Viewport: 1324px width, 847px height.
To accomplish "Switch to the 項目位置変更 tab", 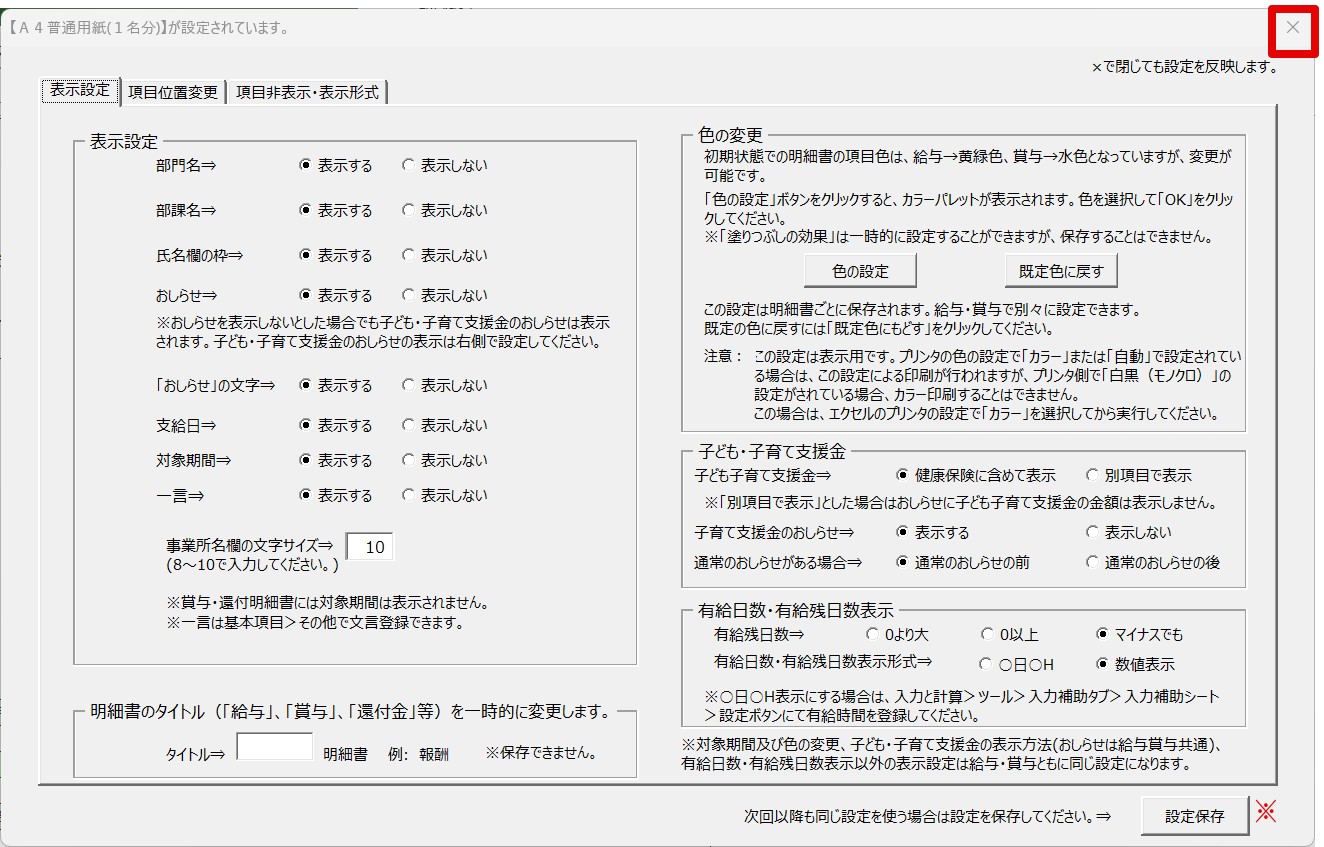I will tap(173, 92).
